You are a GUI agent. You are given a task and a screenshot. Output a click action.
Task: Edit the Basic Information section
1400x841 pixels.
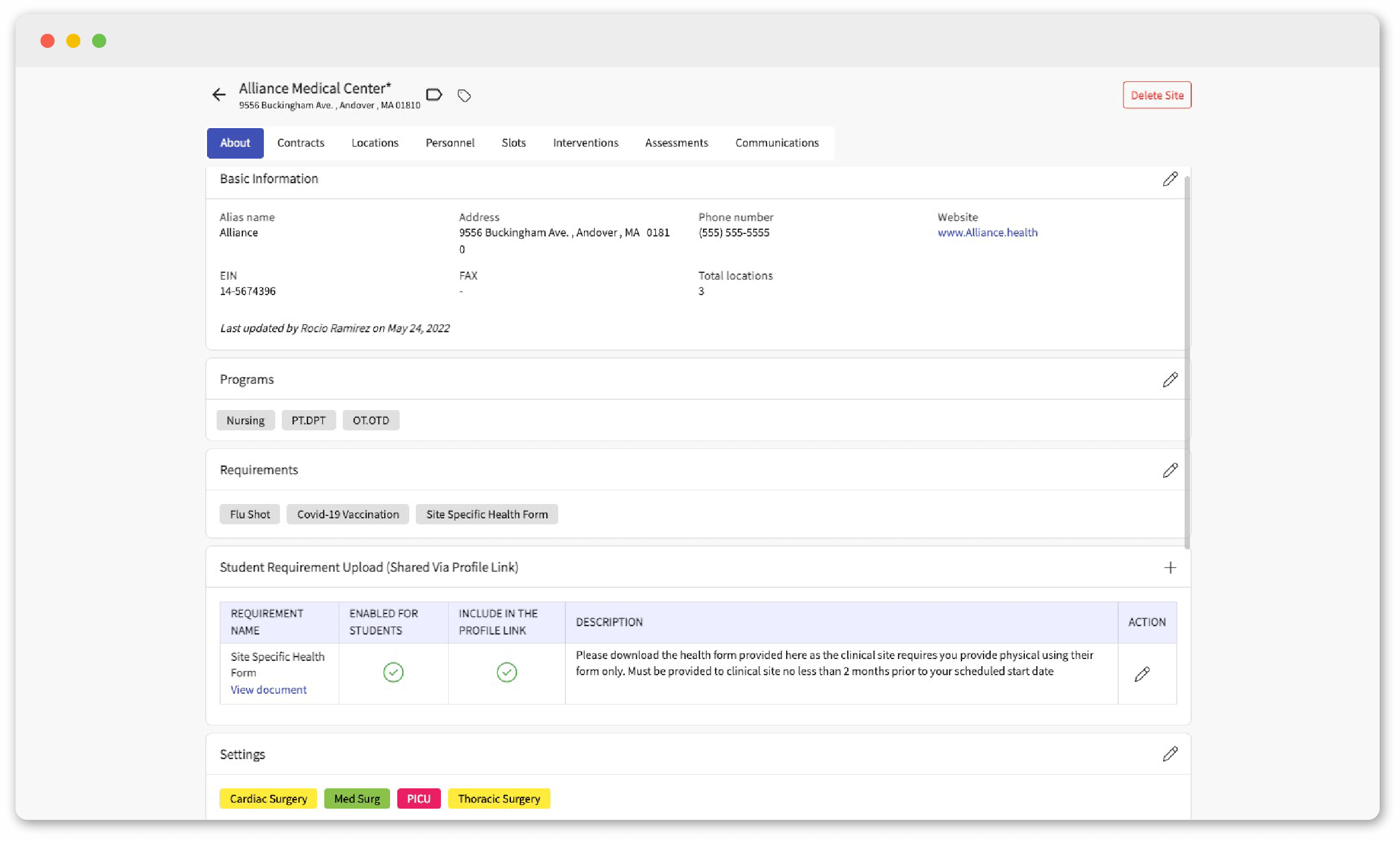[1170, 178]
